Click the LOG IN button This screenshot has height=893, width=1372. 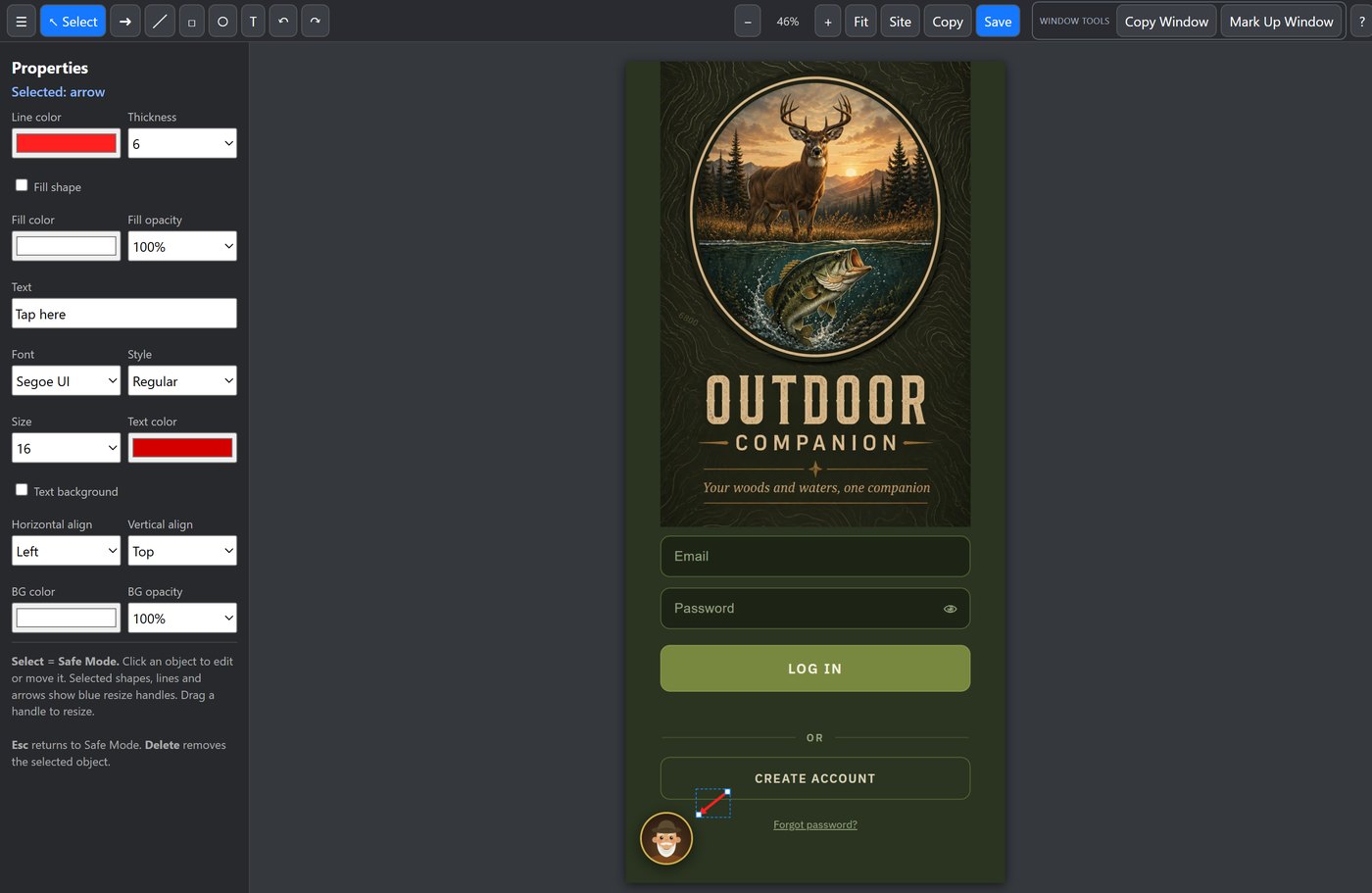pos(815,669)
